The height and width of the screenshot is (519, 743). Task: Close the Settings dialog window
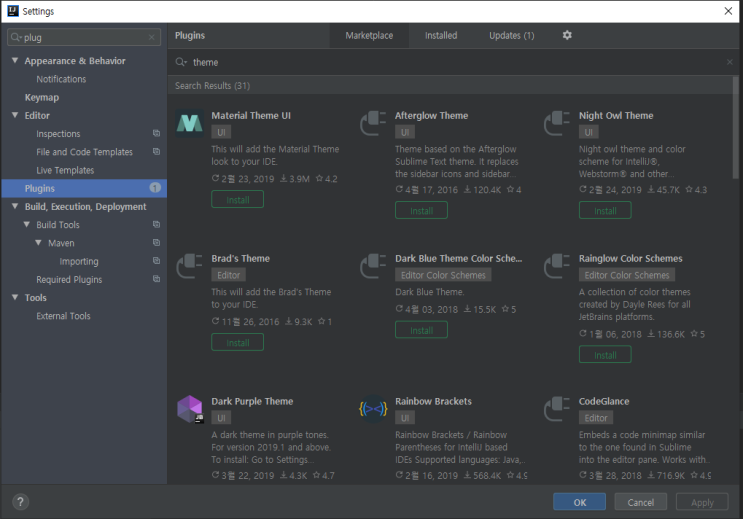pos(728,11)
